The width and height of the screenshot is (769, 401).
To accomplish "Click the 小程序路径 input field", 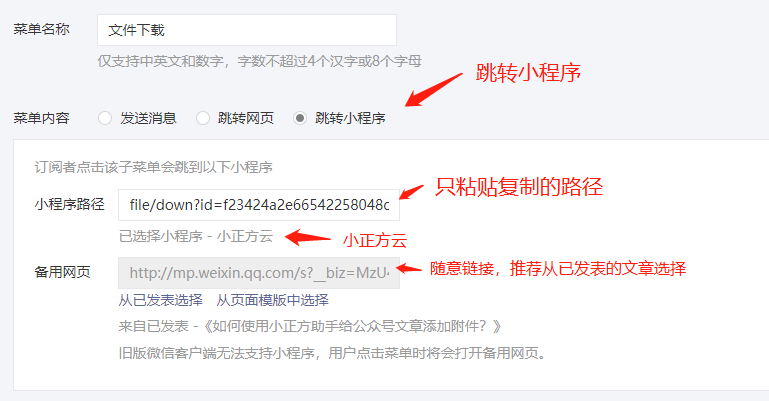I will [x=259, y=205].
